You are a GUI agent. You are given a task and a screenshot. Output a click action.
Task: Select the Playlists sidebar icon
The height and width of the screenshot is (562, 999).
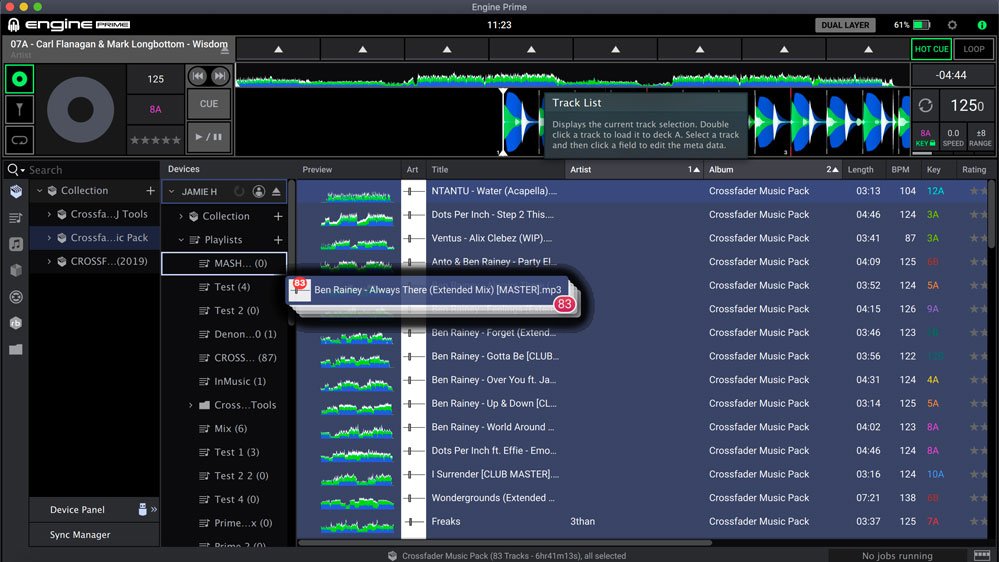(x=16, y=218)
